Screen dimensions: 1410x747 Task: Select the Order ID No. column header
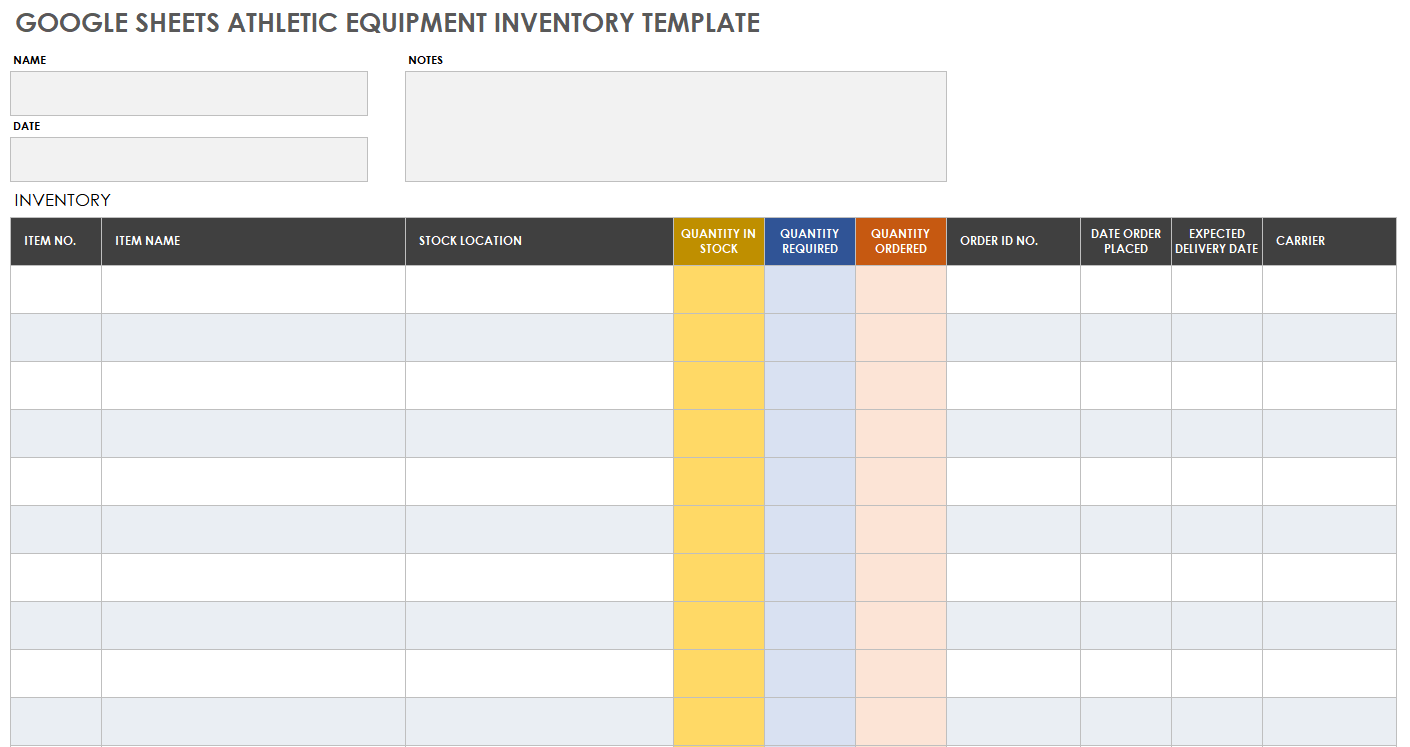(x=1013, y=241)
